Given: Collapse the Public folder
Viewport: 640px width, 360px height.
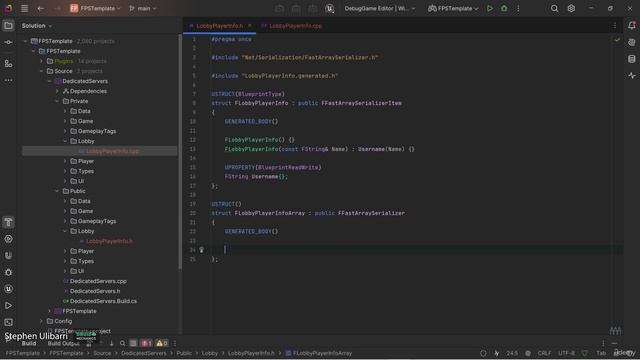Looking at the screenshot, I should pyautogui.click(x=57, y=191).
